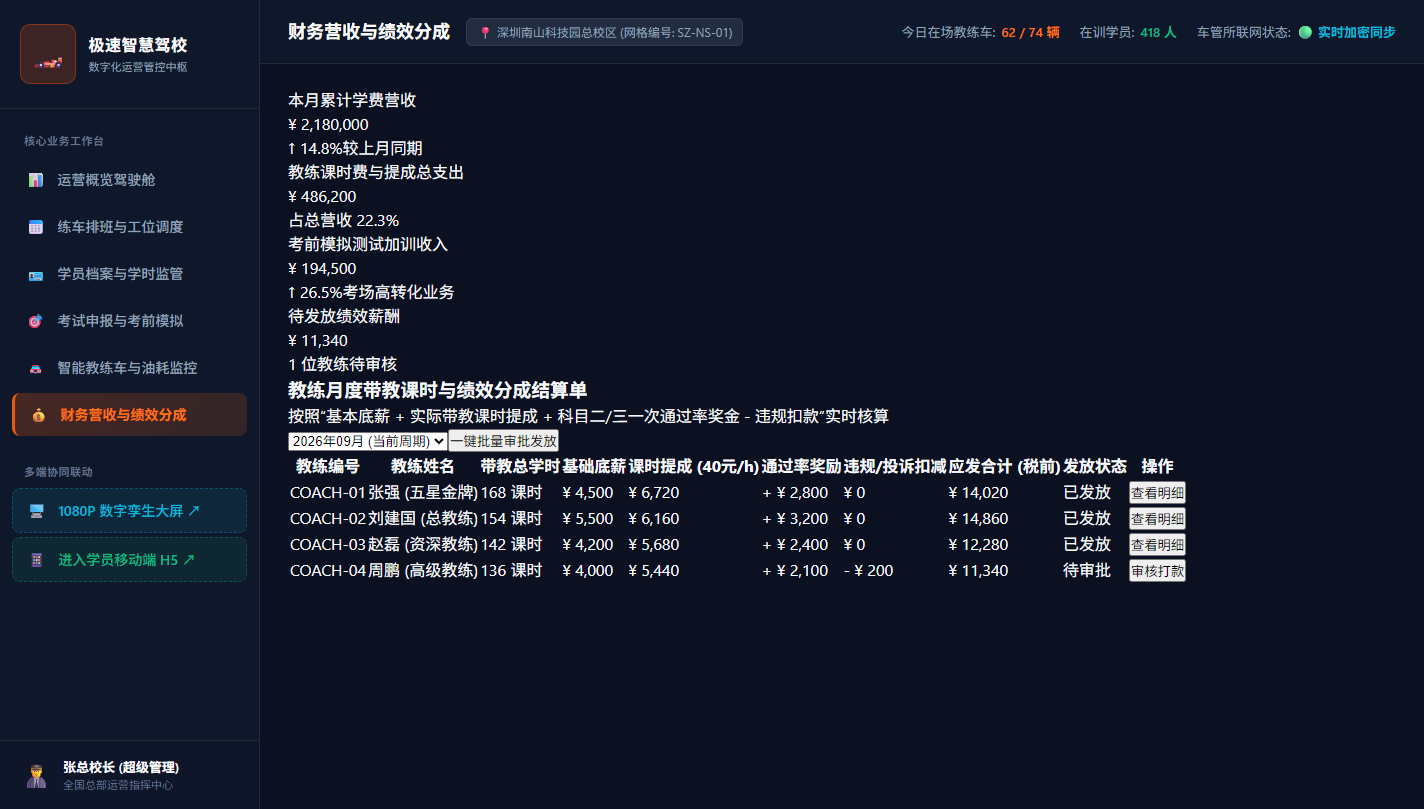The width and height of the screenshot is (1424, 809).
Task: Open 1080P 数字孪生大屏 link
Action: click(x=129, y=511)
